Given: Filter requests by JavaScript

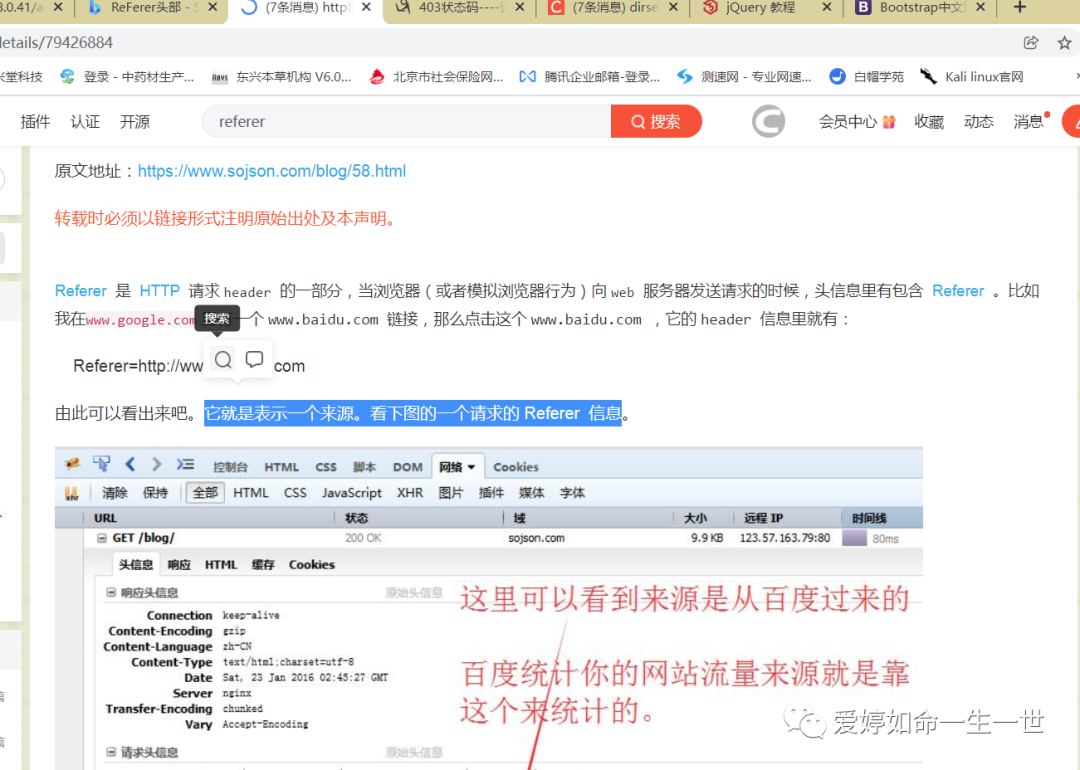Looking at the screenshot, I should click(351, 493).
